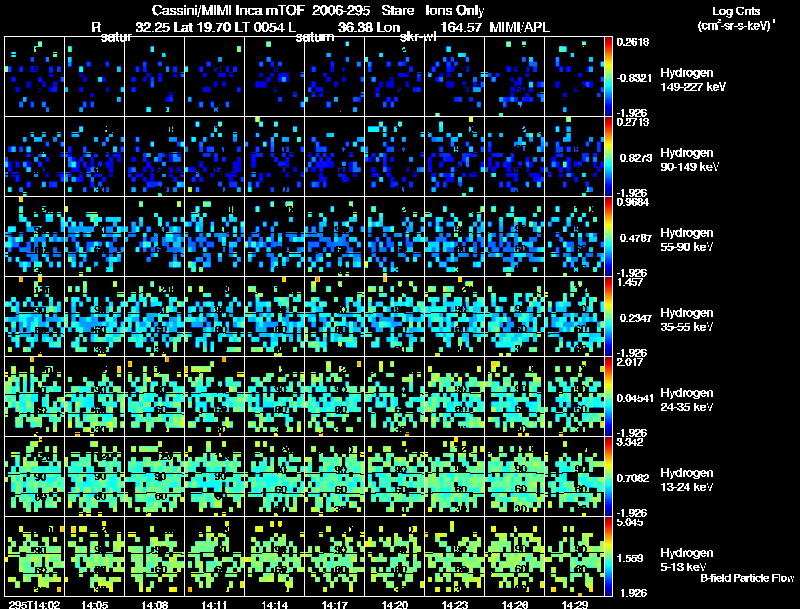Select the 'Hydrogen 149-227 keV' row label

(693, 80)
